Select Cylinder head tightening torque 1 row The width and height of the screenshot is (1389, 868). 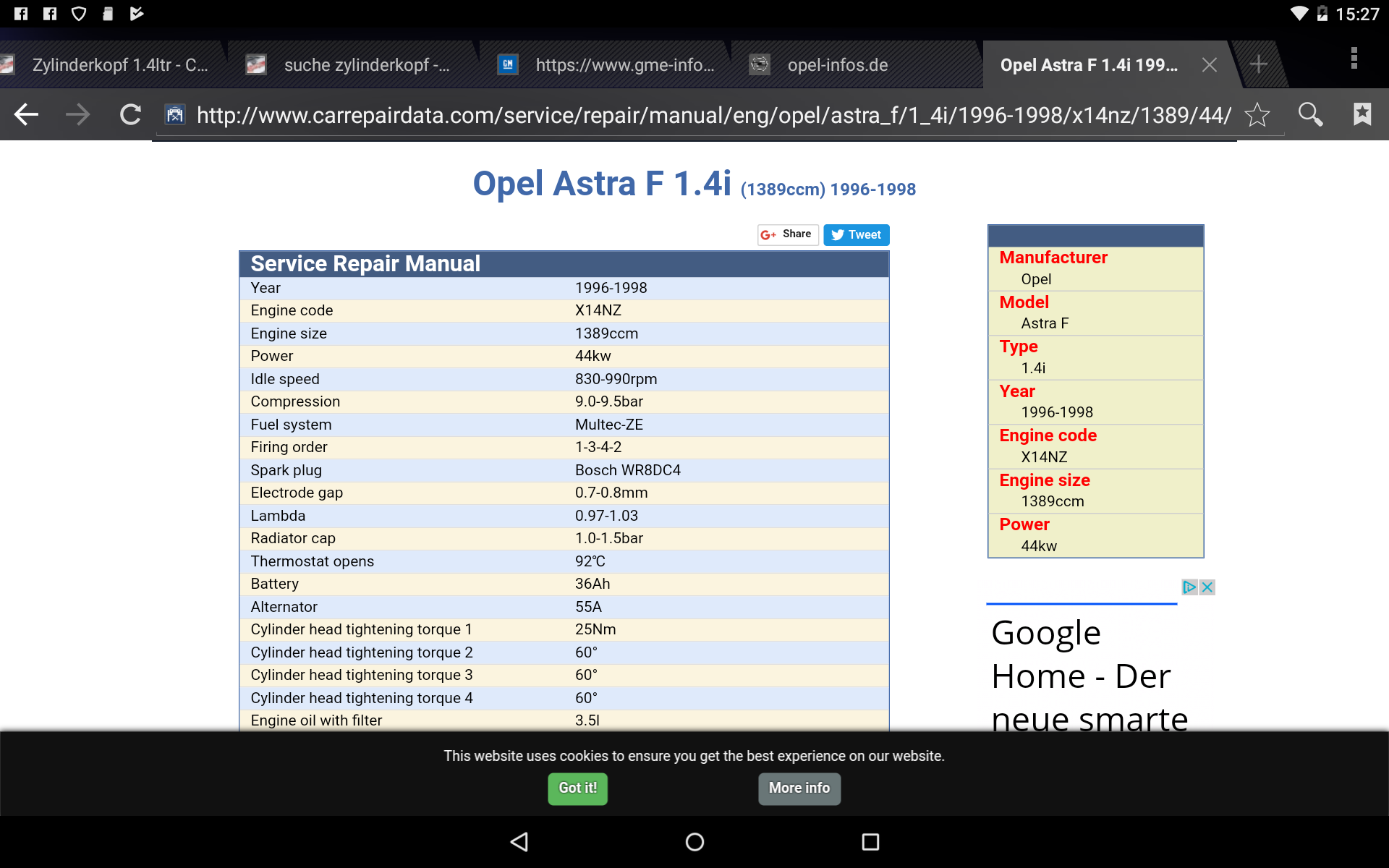(x=564, y=629)
